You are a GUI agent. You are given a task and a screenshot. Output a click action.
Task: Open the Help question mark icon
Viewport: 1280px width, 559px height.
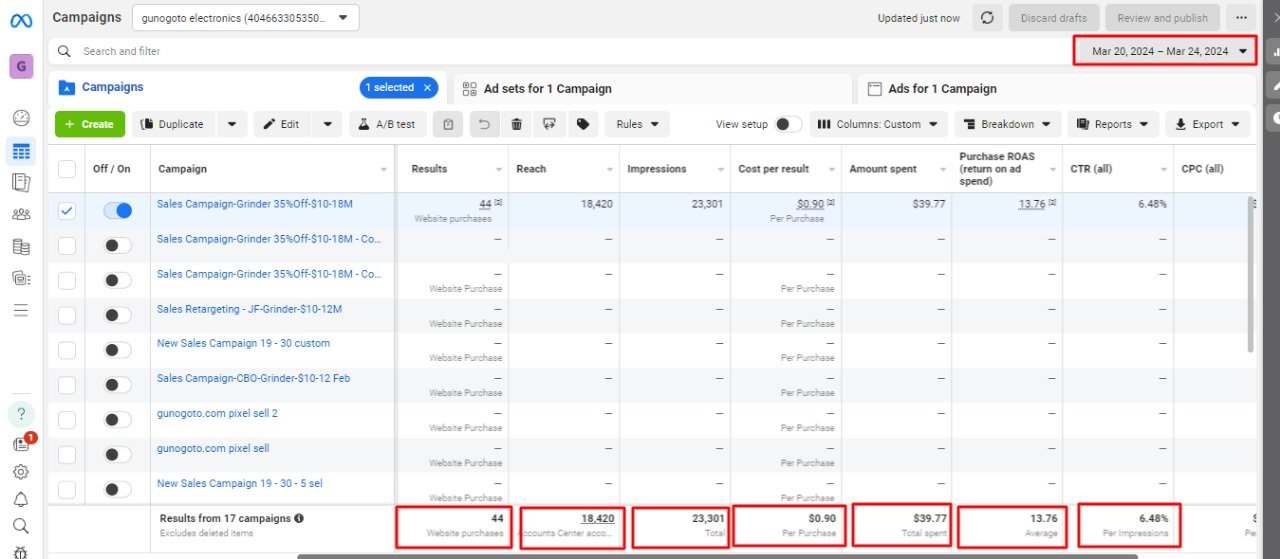[x=21, y=414]
